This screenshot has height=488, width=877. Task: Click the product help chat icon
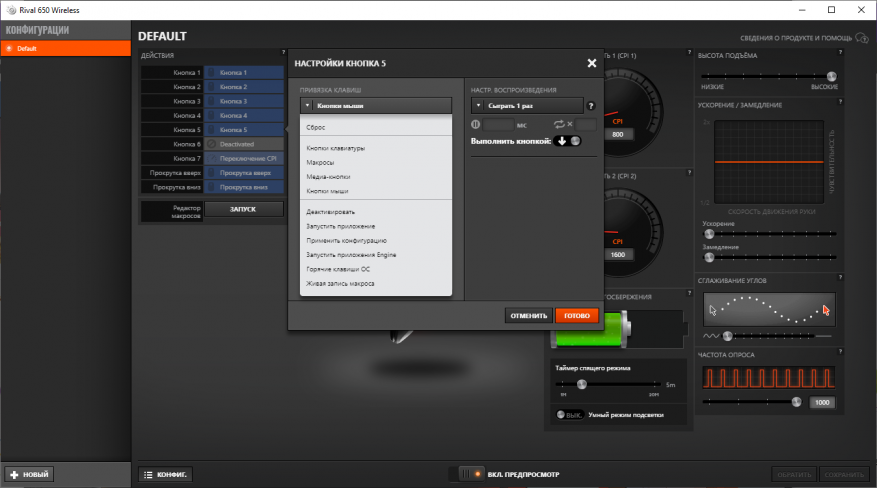point(862,38)
